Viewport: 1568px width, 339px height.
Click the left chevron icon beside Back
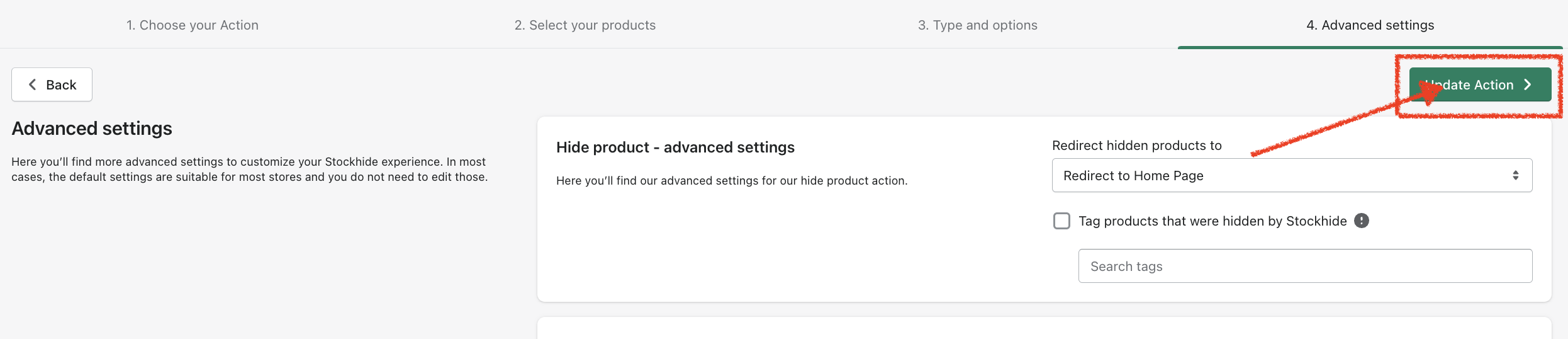33,84
